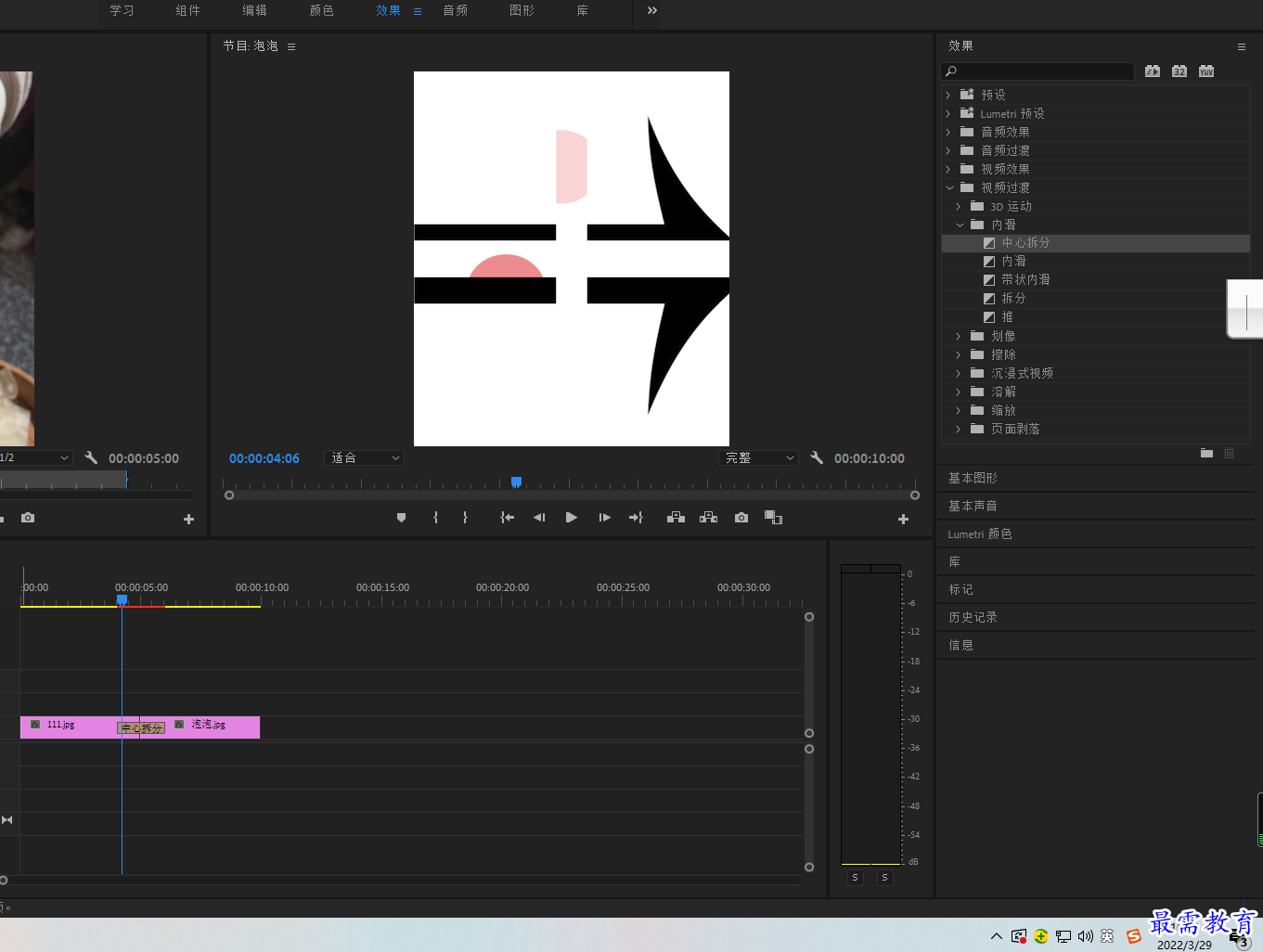The width and height of the screenshot is (1263, 952).
Task: Expand the 视频效果 folder
Action: (x=947, y=169)
